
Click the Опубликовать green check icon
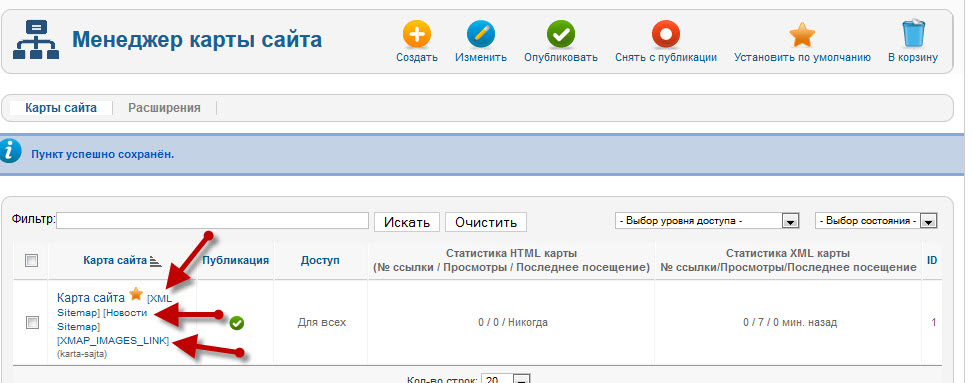561,34
